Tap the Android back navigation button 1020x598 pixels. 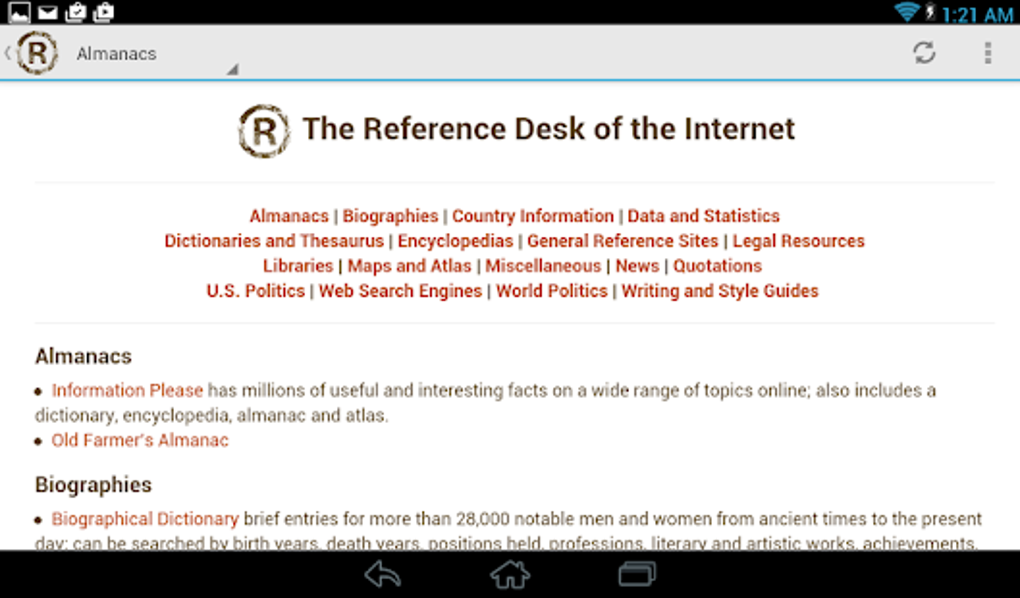click(382, 575)
